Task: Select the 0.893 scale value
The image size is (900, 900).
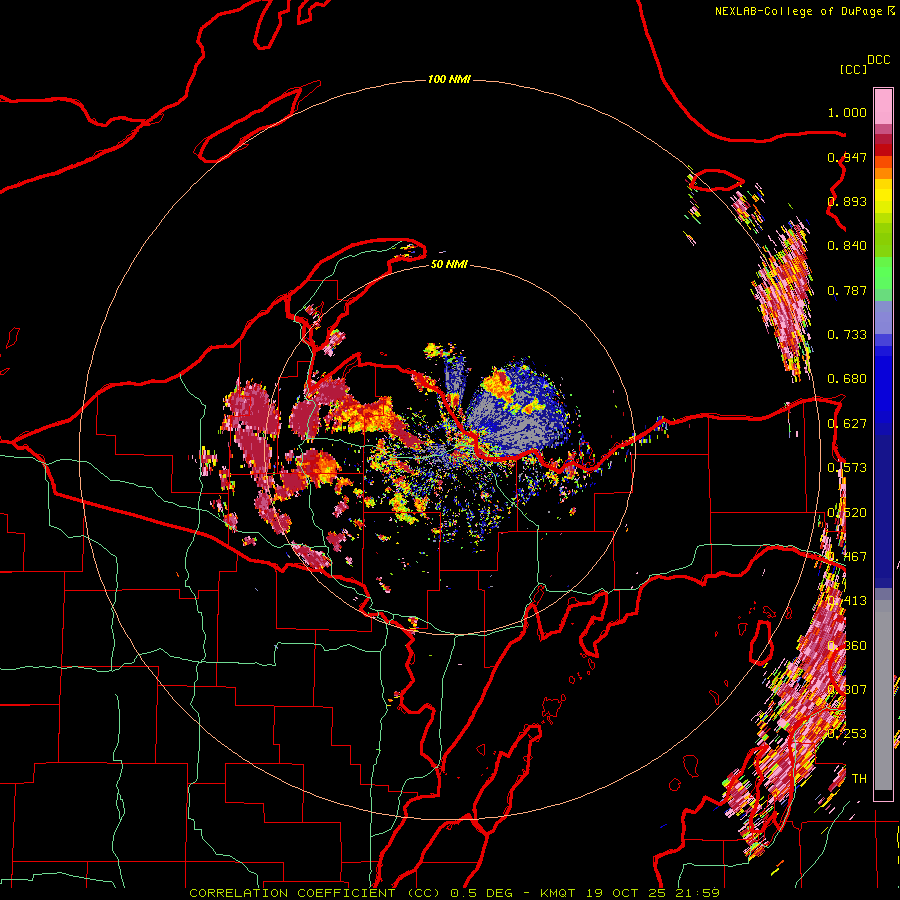Action: (847, 201)
